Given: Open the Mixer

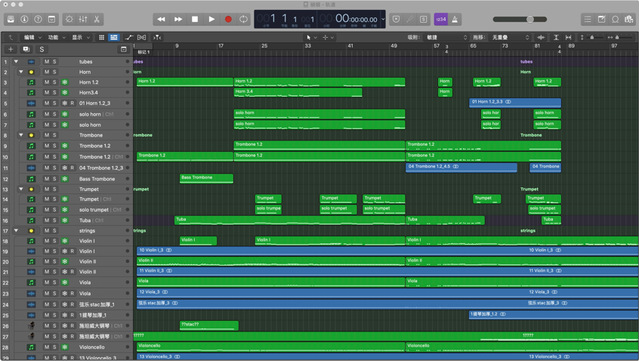Looking at the screenshot, I should click(x=83, y=19).
